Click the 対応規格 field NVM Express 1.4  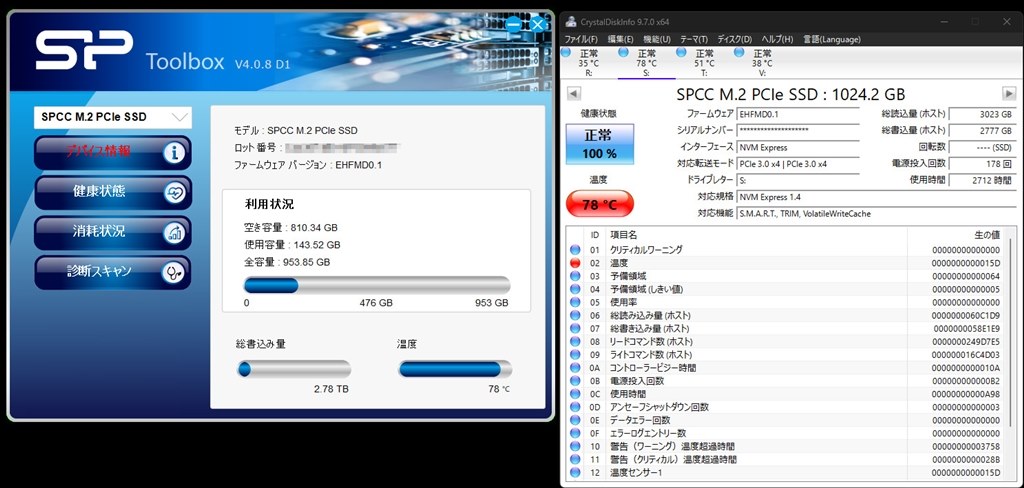tap(876, 197)
